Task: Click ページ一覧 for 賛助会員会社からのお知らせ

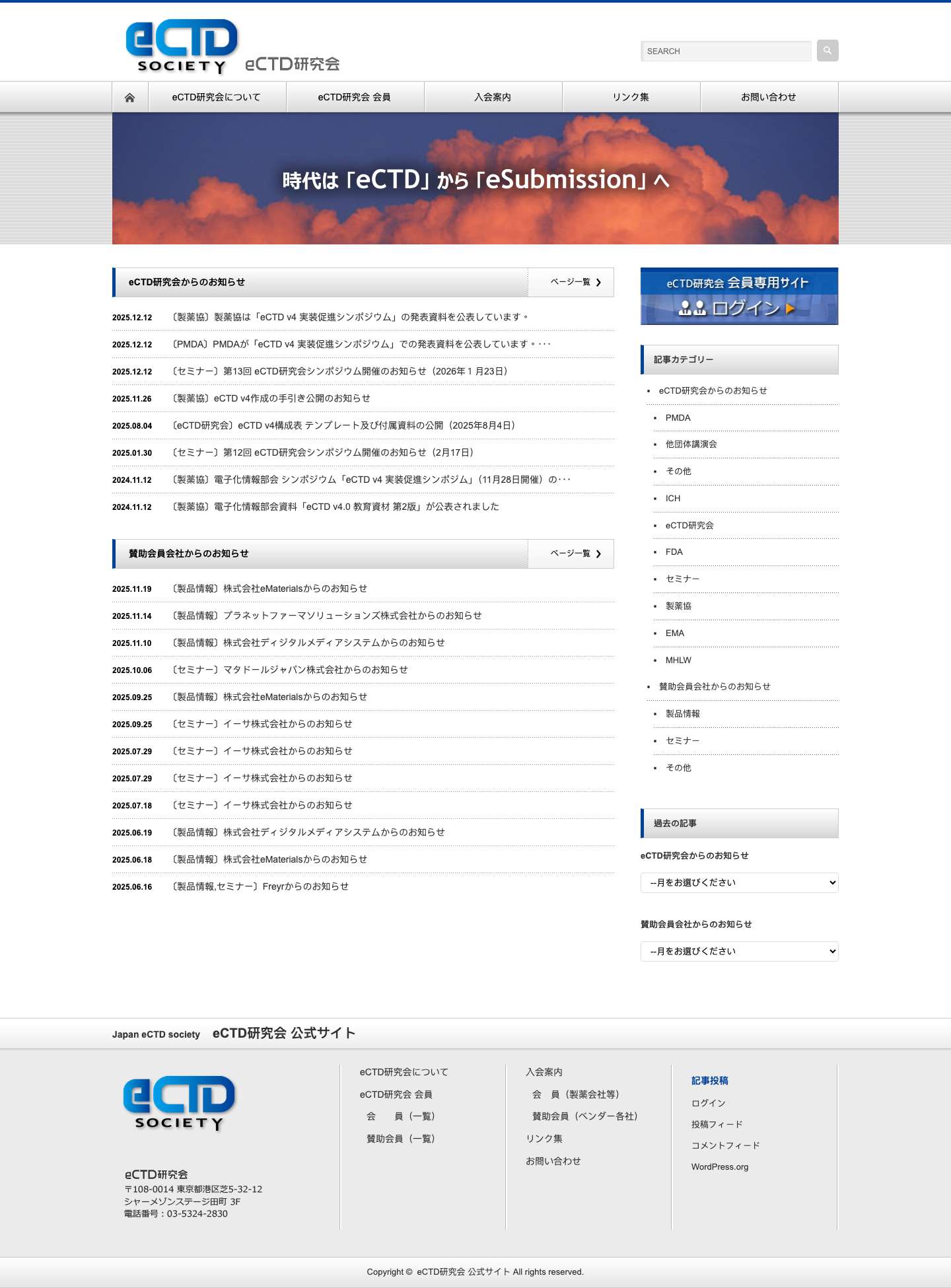Action: (x=571, y=554)
